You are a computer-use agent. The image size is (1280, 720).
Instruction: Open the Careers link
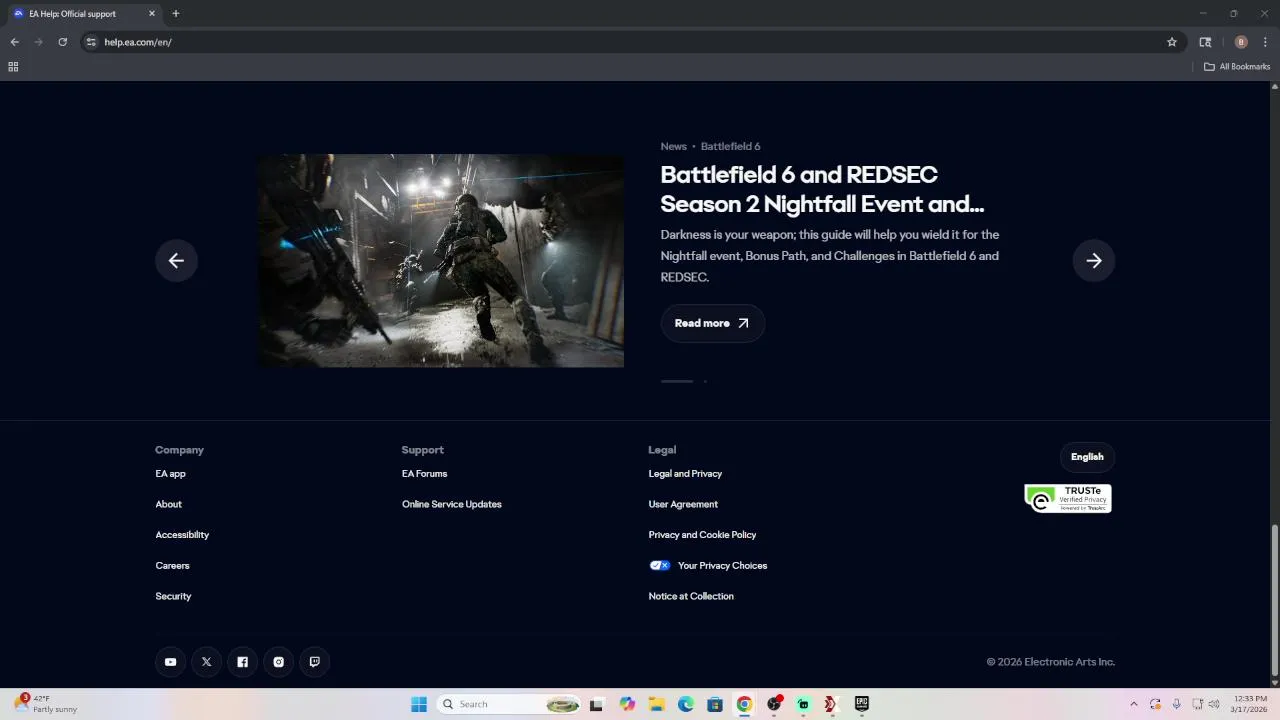pos(172,566)
